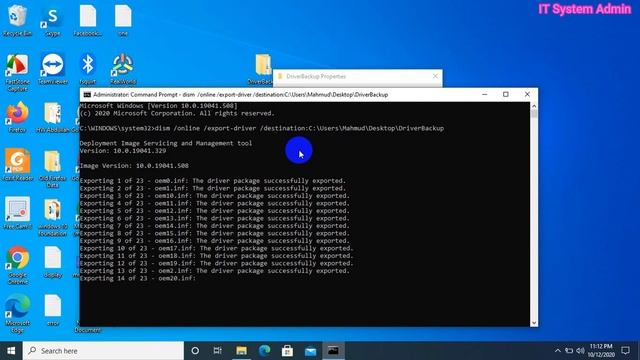
Task: Select the Old Firefox Data folder
Action: 53,169
